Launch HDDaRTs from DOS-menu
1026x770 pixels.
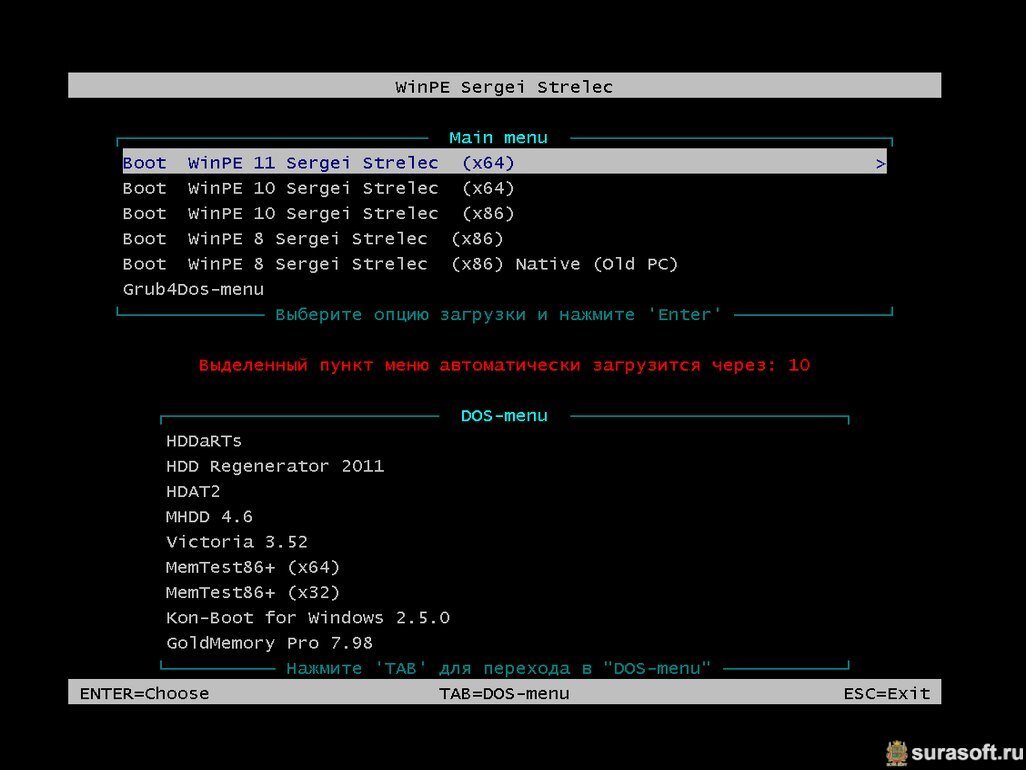(203, 441)
